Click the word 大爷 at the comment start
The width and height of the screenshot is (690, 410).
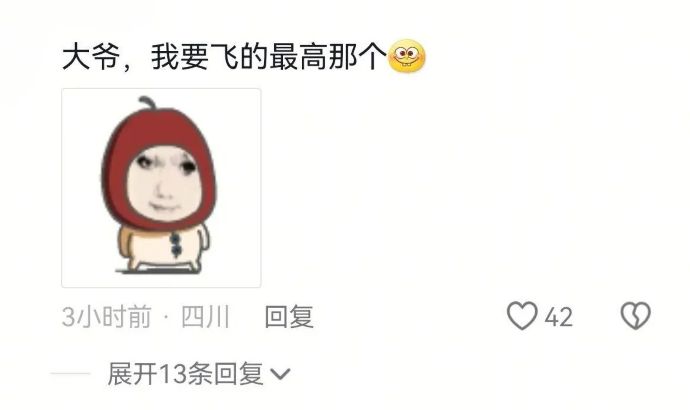tap(90, 56)
